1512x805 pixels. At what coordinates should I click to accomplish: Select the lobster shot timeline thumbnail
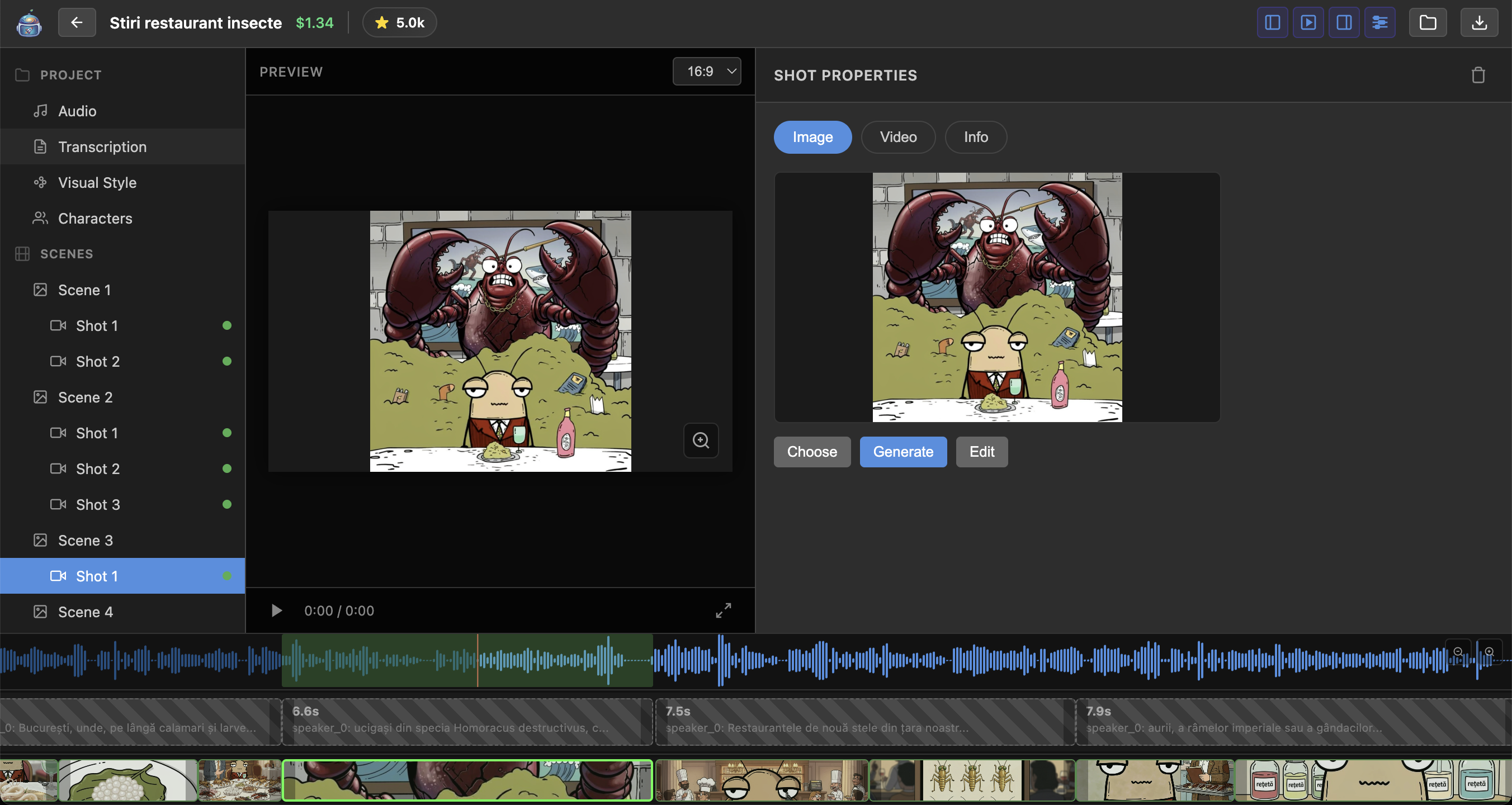coord(467,780)
